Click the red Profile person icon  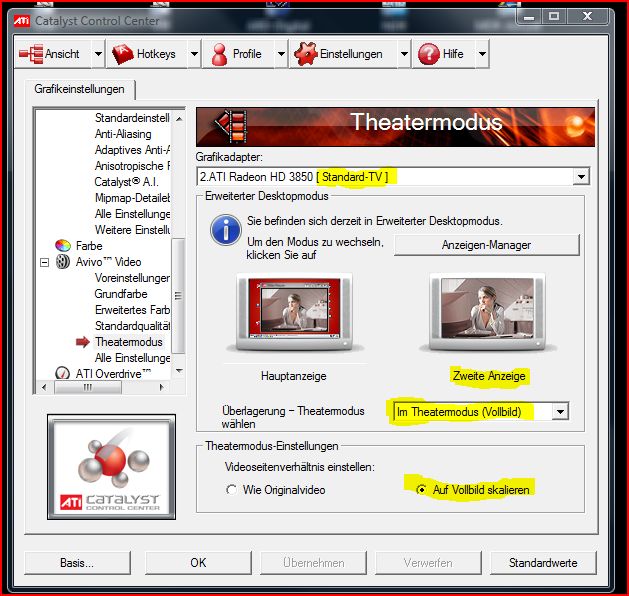pos(219,54)
